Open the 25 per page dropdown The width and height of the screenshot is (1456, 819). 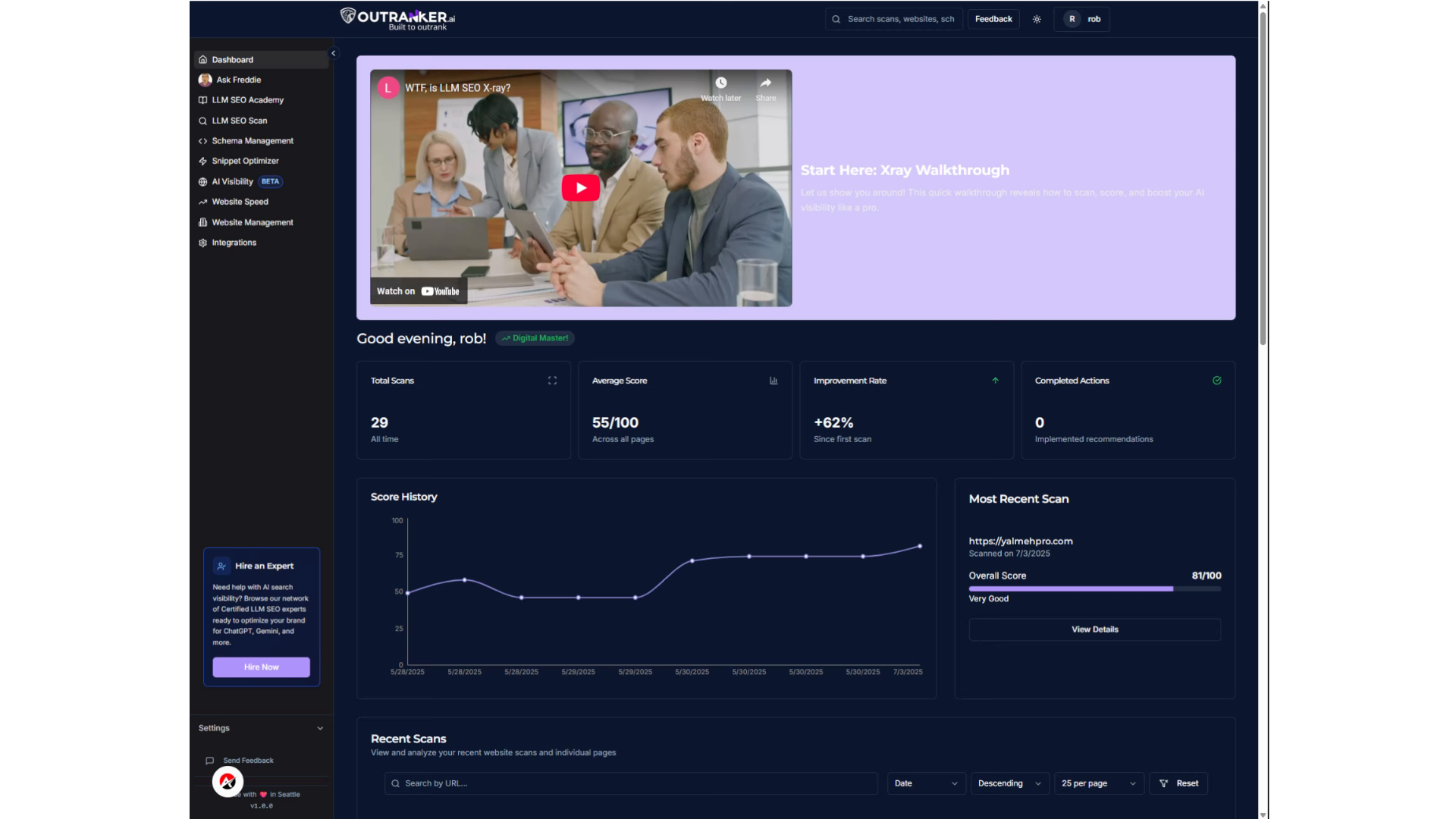1098,783
